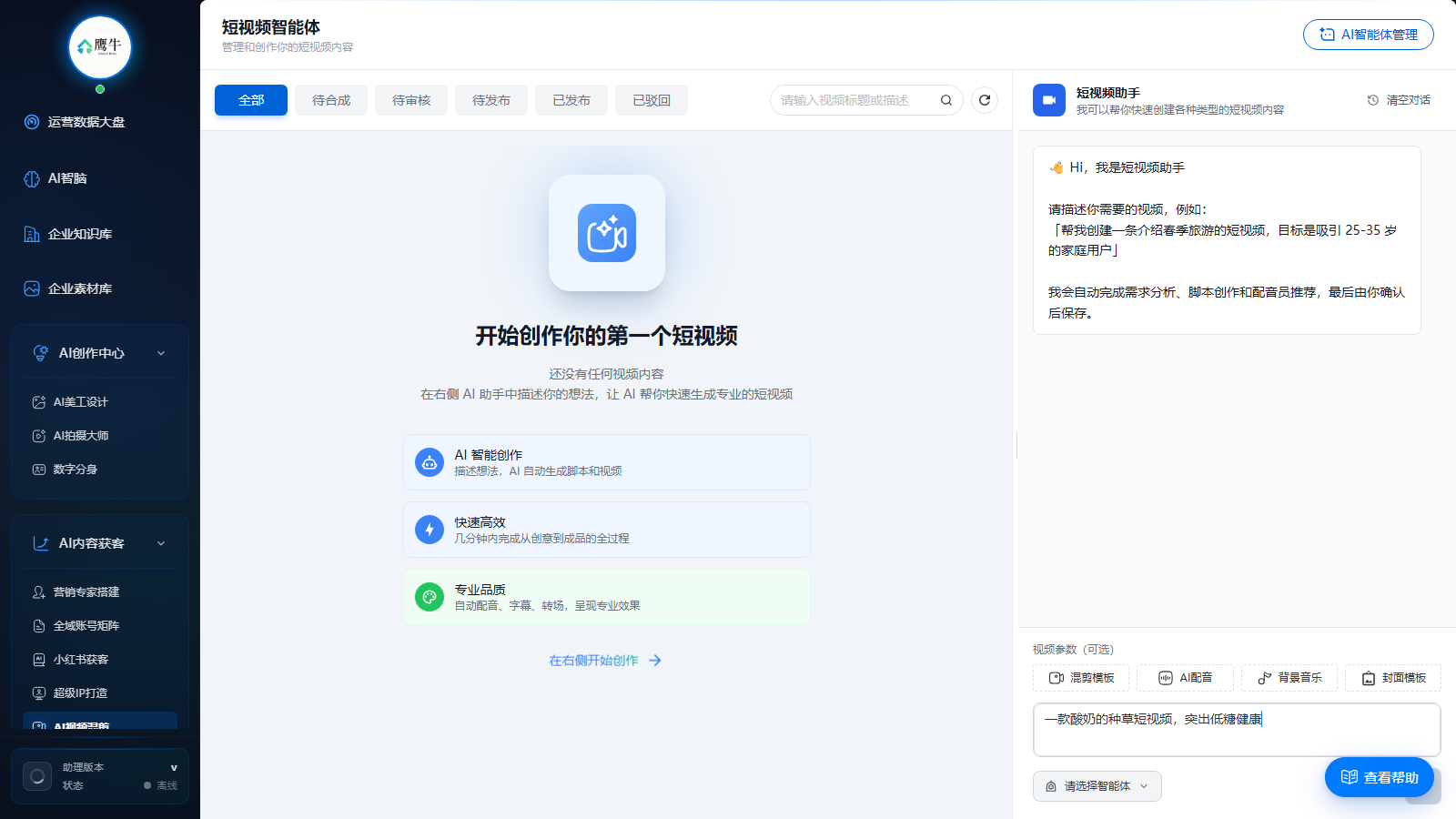Viewport: 1456px width, 819px height.
Task: Click the 快速高效 lightning icon
Action: [x=430, y=530]
